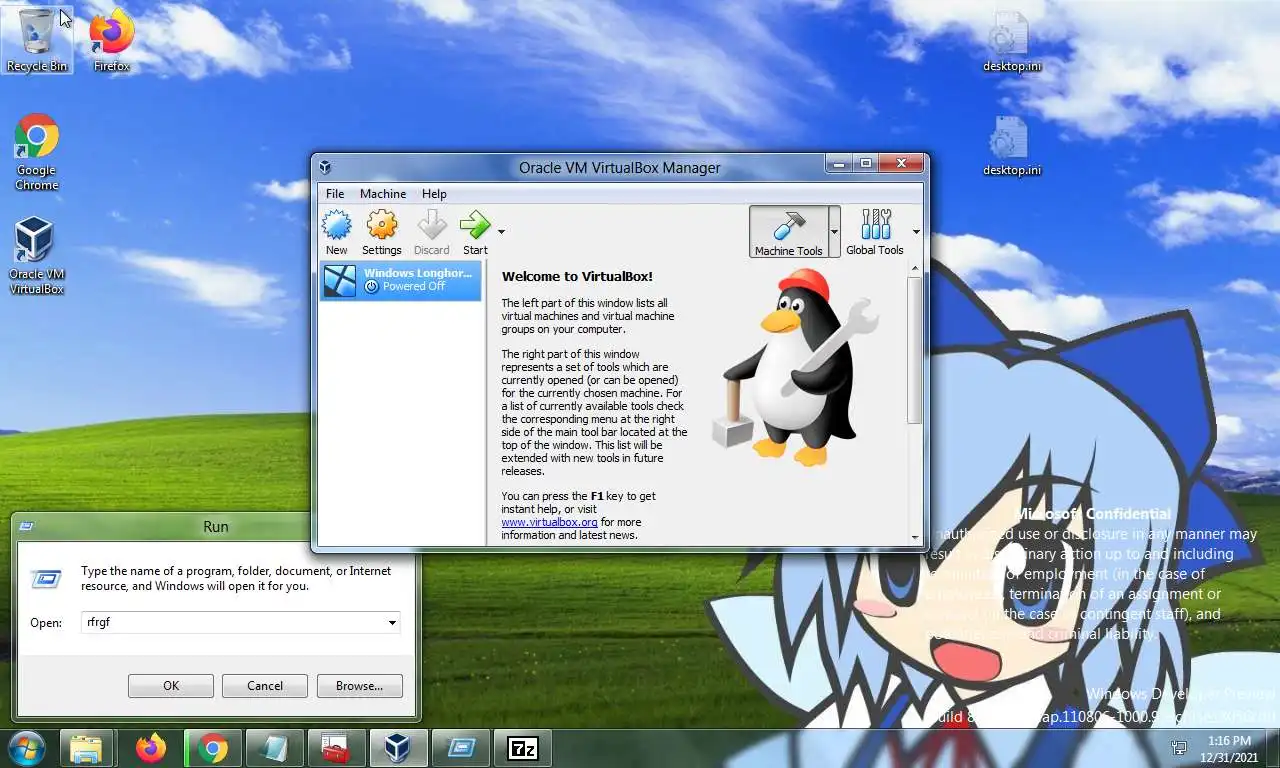Viewport: 1280px width, 768px height.
Task: Select the Machine Tools button
Action: (789, 232)
